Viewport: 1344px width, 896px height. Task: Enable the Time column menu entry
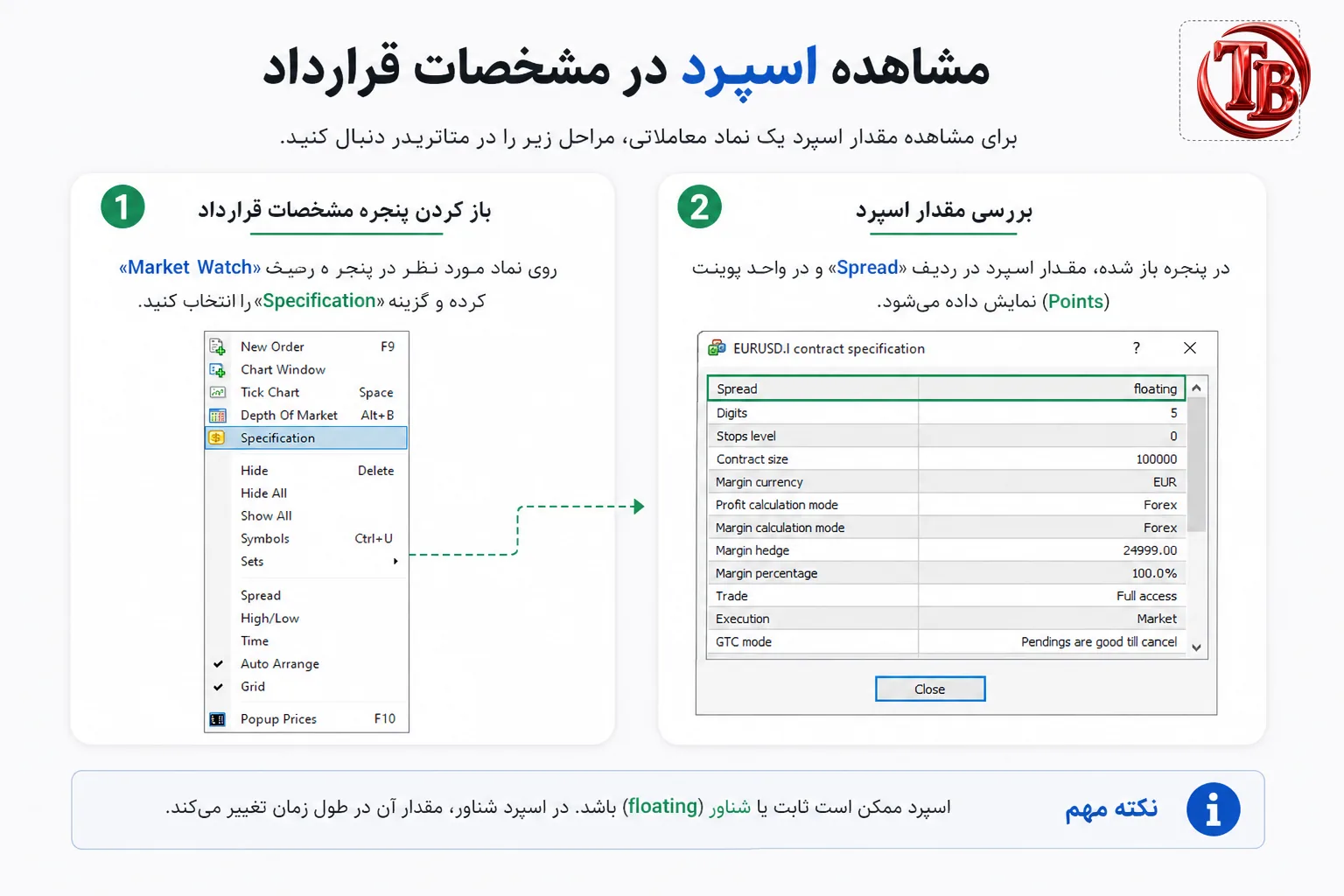[255, 641]
